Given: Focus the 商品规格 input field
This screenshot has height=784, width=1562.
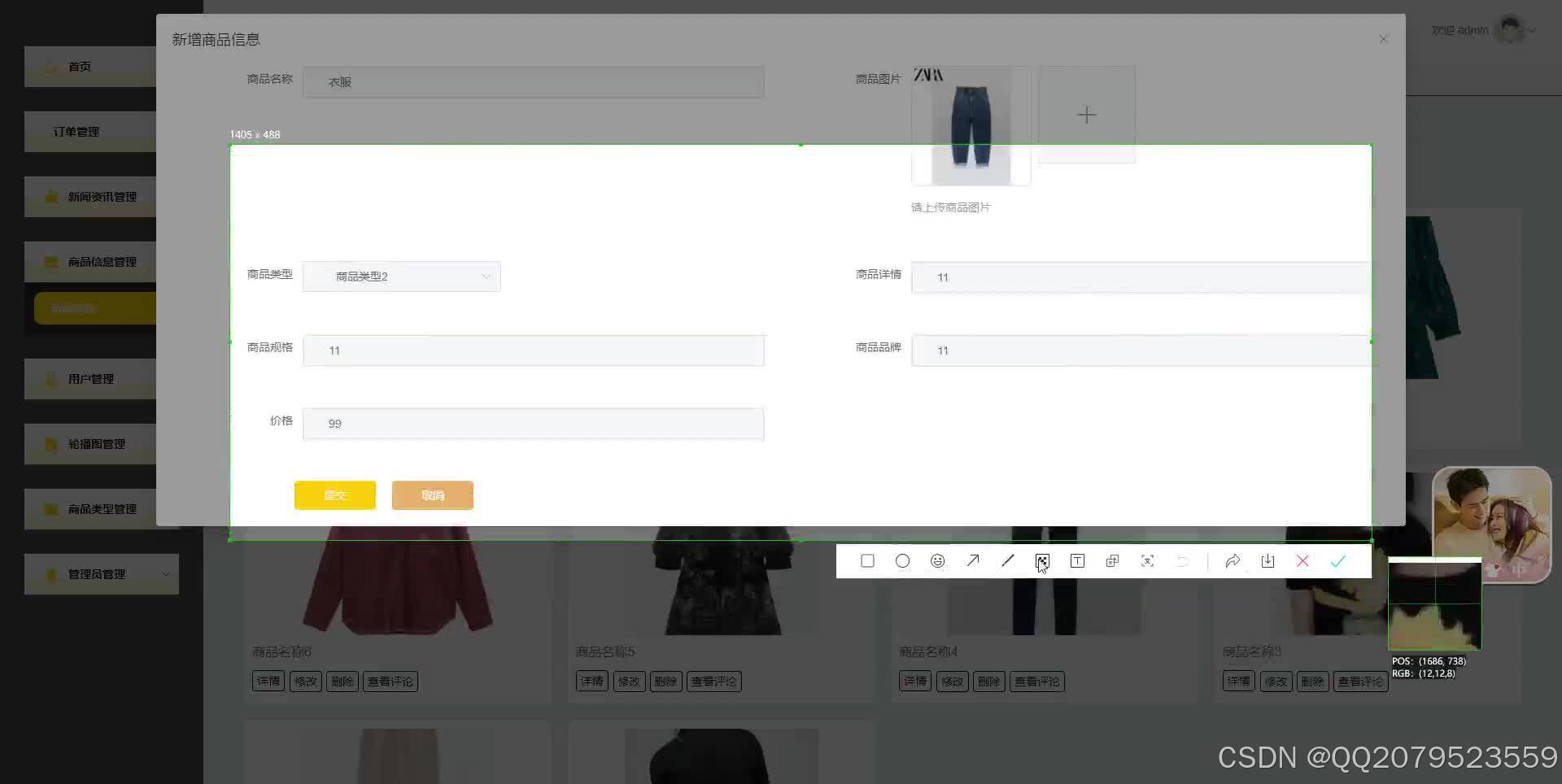Looking at the screenshot, I should 534,351.
